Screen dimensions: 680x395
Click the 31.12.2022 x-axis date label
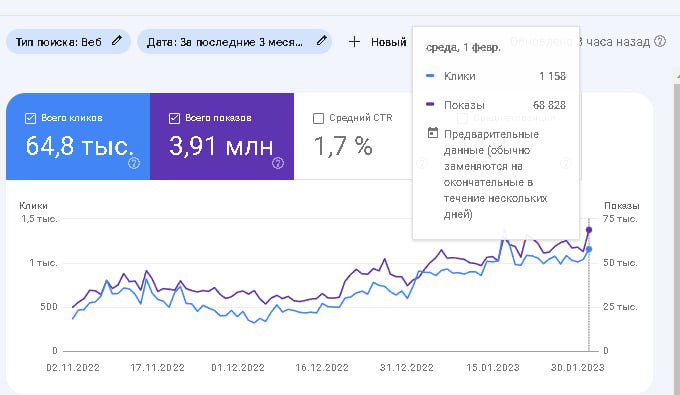[x=407, y=368]
